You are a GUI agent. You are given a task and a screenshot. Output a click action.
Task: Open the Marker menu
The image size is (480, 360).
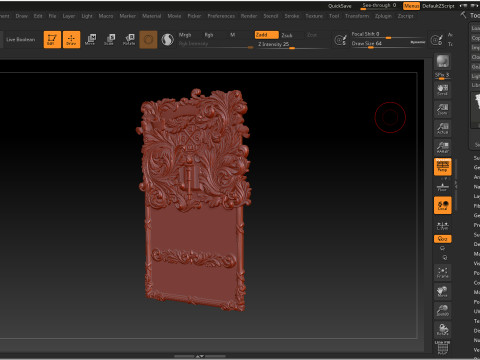127,16
